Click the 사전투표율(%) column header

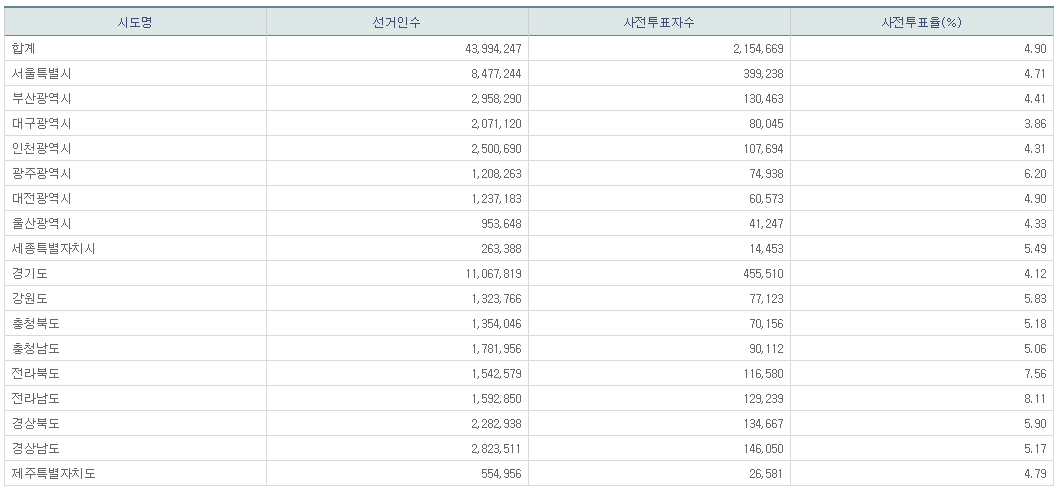pyautogui.click(x=921, y=22)
